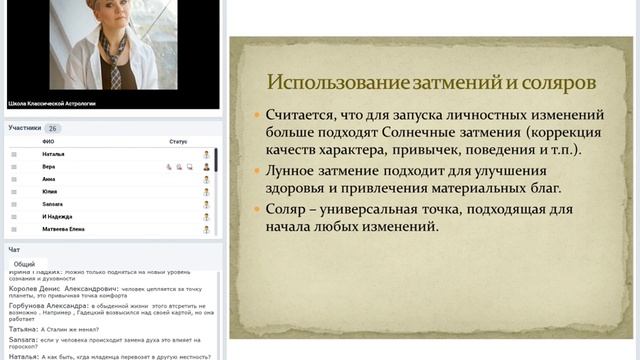Select participant name И Надежда in list
Screen dimensions: 640x360
click(57, 217)
